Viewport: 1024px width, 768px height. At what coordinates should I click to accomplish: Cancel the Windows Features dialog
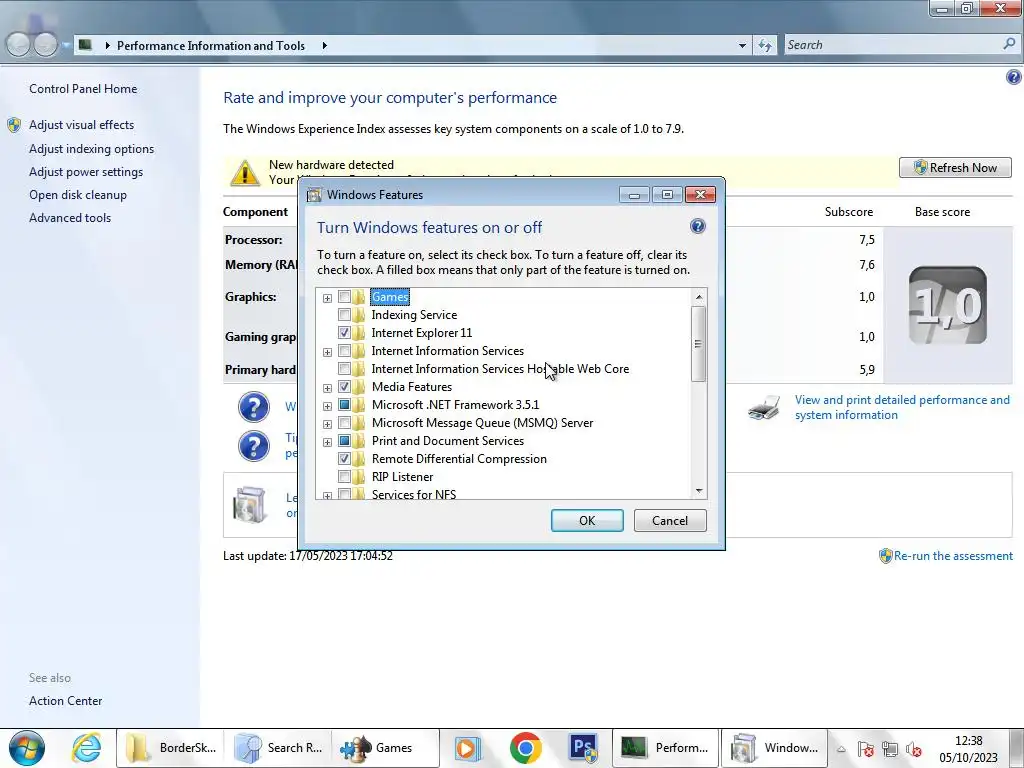point(670,520)
